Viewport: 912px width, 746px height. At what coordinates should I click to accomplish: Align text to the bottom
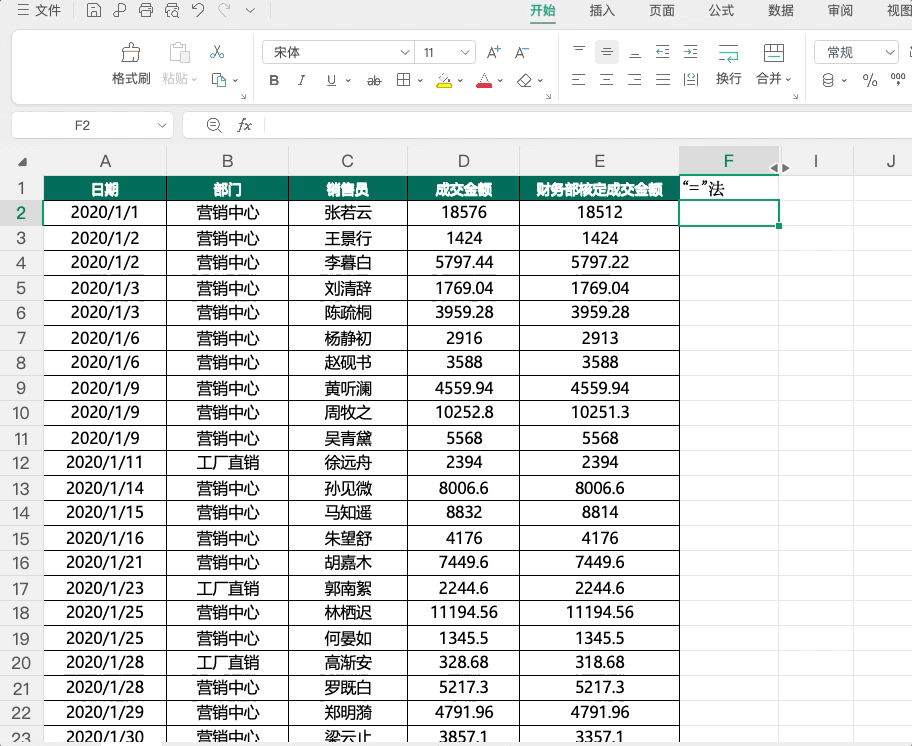[635, 53]
